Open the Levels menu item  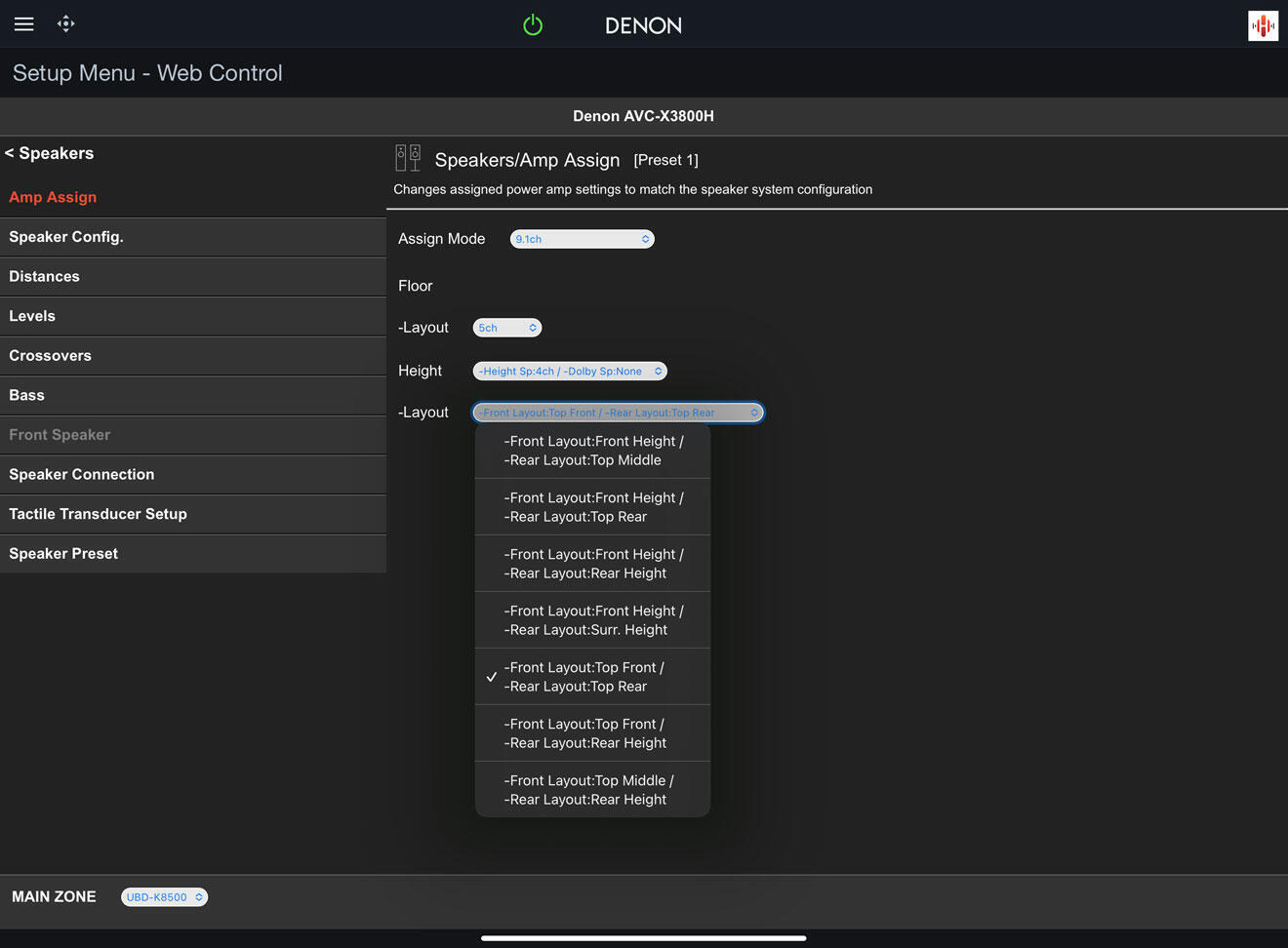tap(193, 316)
